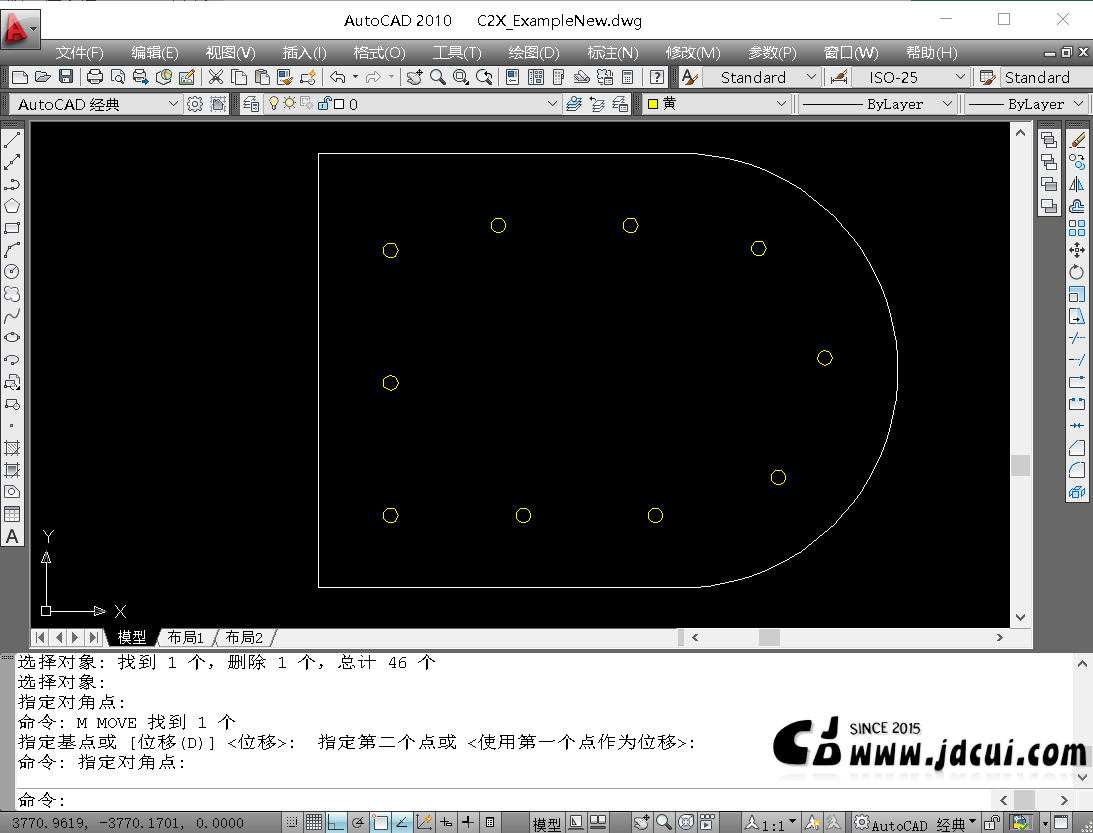The image size is (1093, 833).
Task: Click the Help question mark button
Action: pos(656,77)
